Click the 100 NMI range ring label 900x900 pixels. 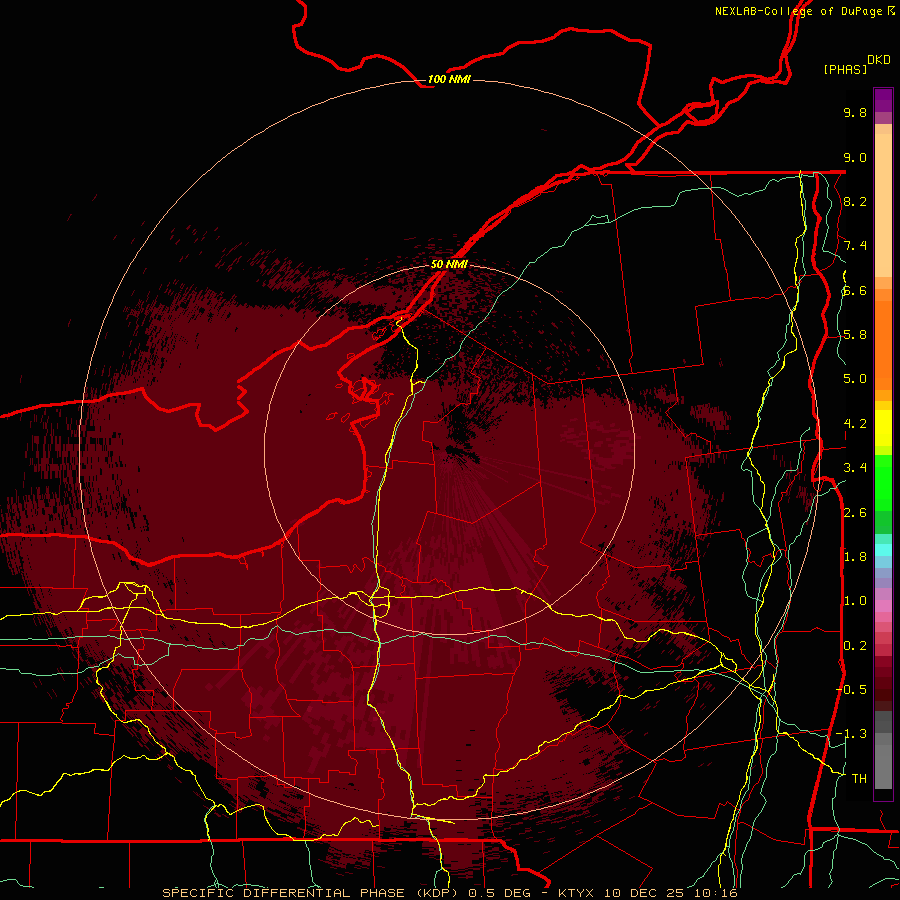(449, 79)
